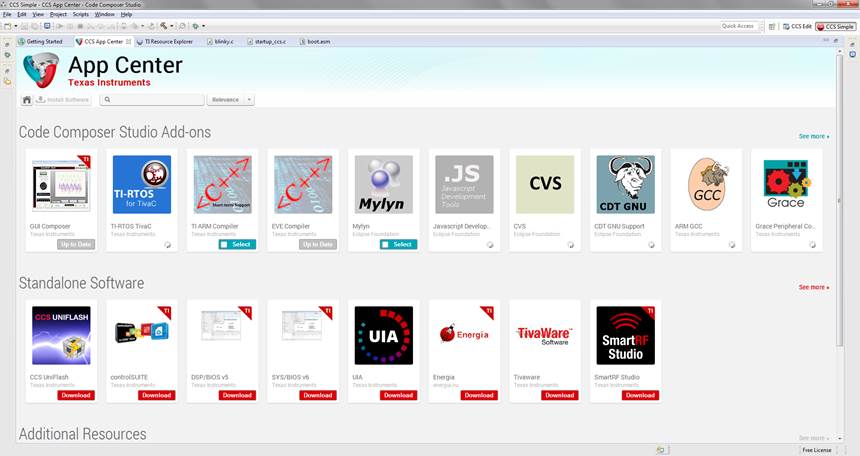Switch to CCS Edit perspective

797,26
